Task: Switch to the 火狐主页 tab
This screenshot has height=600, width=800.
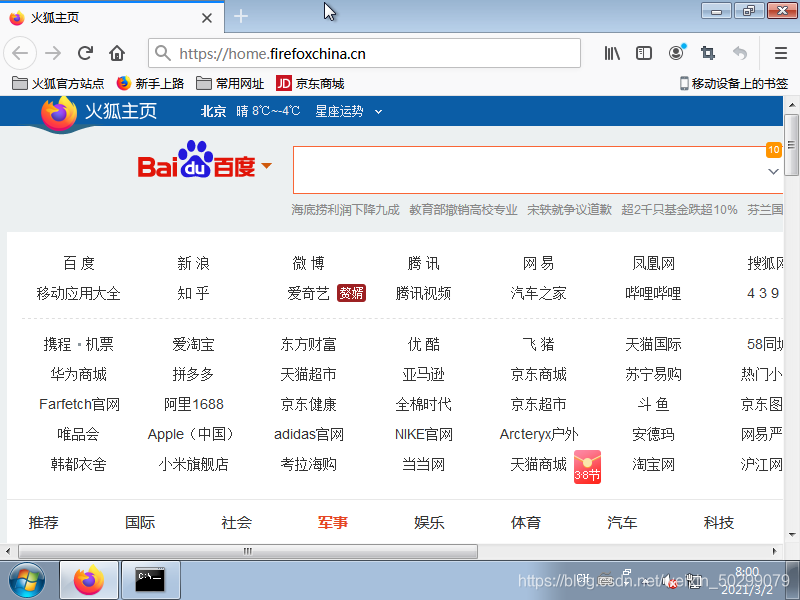Action: (x=111, y=18)
